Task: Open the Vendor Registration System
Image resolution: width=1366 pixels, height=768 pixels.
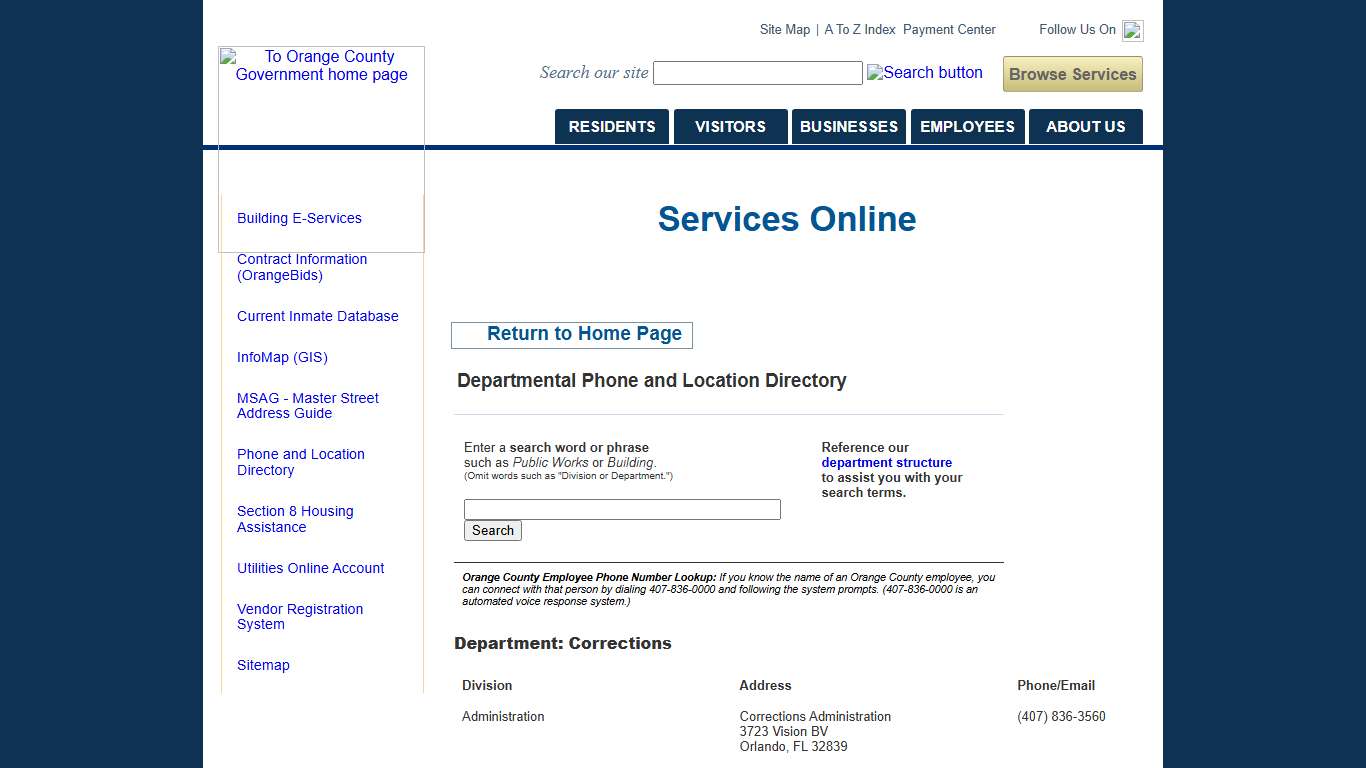Action: pyautogui.click(x=299, y=616)
